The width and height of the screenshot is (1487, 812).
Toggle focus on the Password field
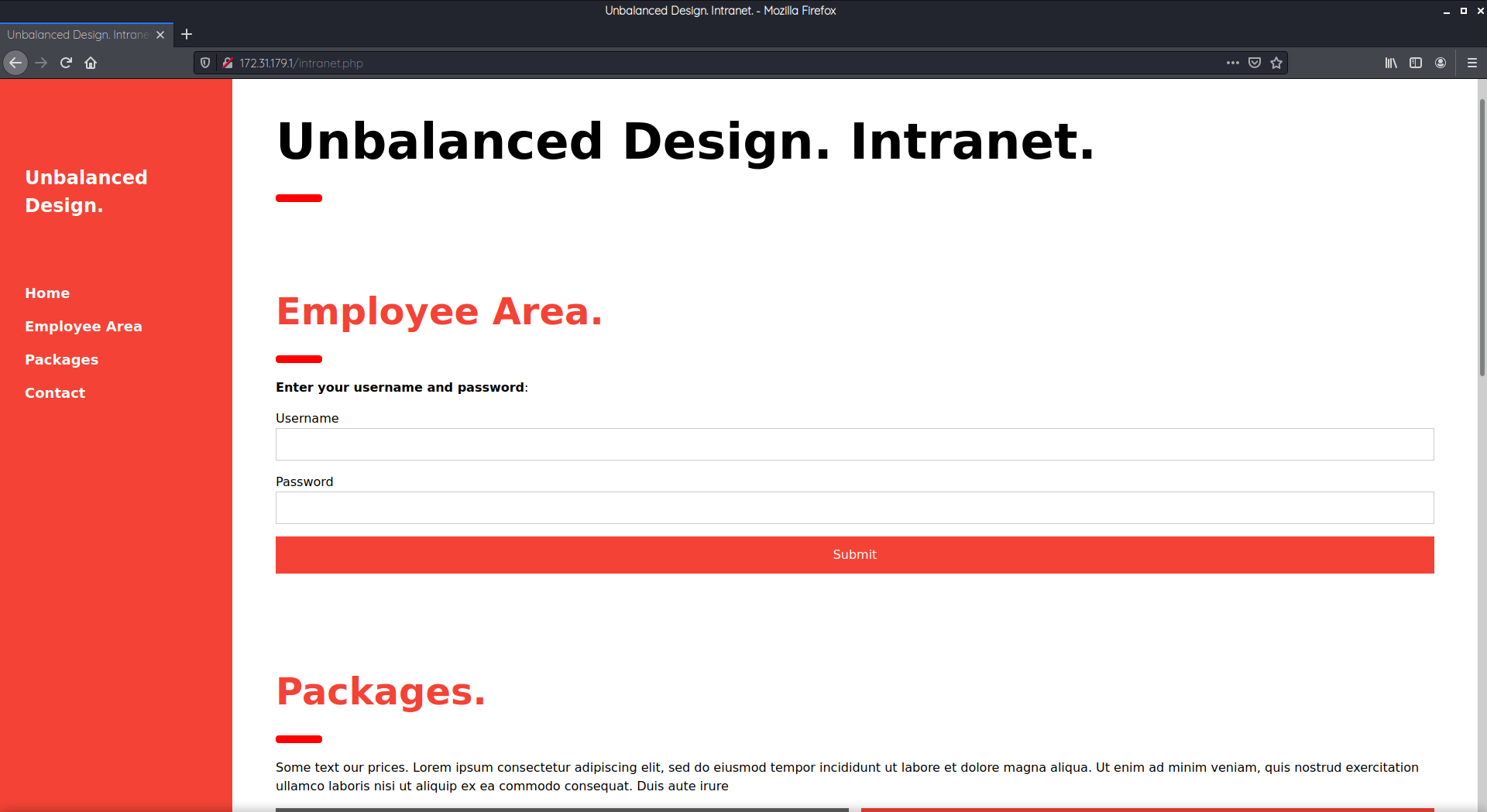point(854,508)
